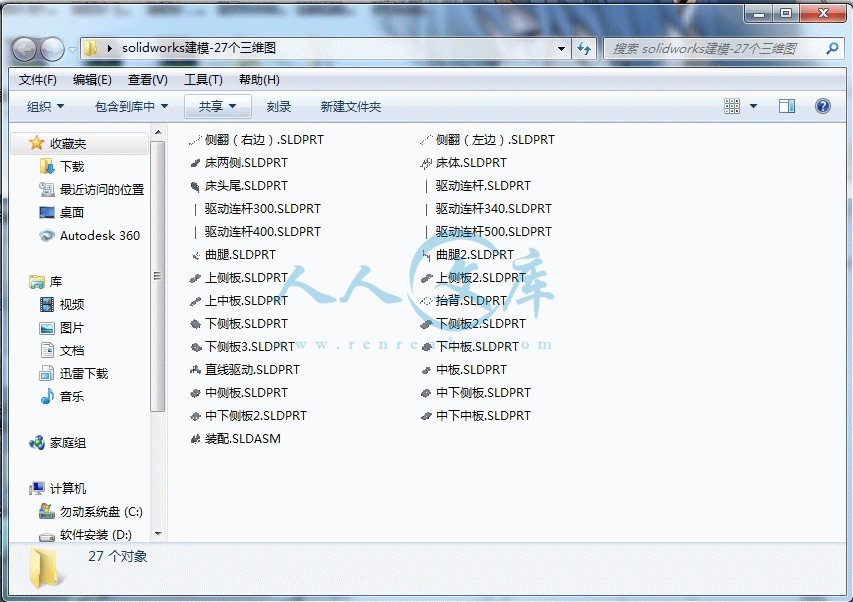The height and width of the screenshot is (602, 853).
Task: Open the 文件(F) menu
Action: (x=38, y=80)
